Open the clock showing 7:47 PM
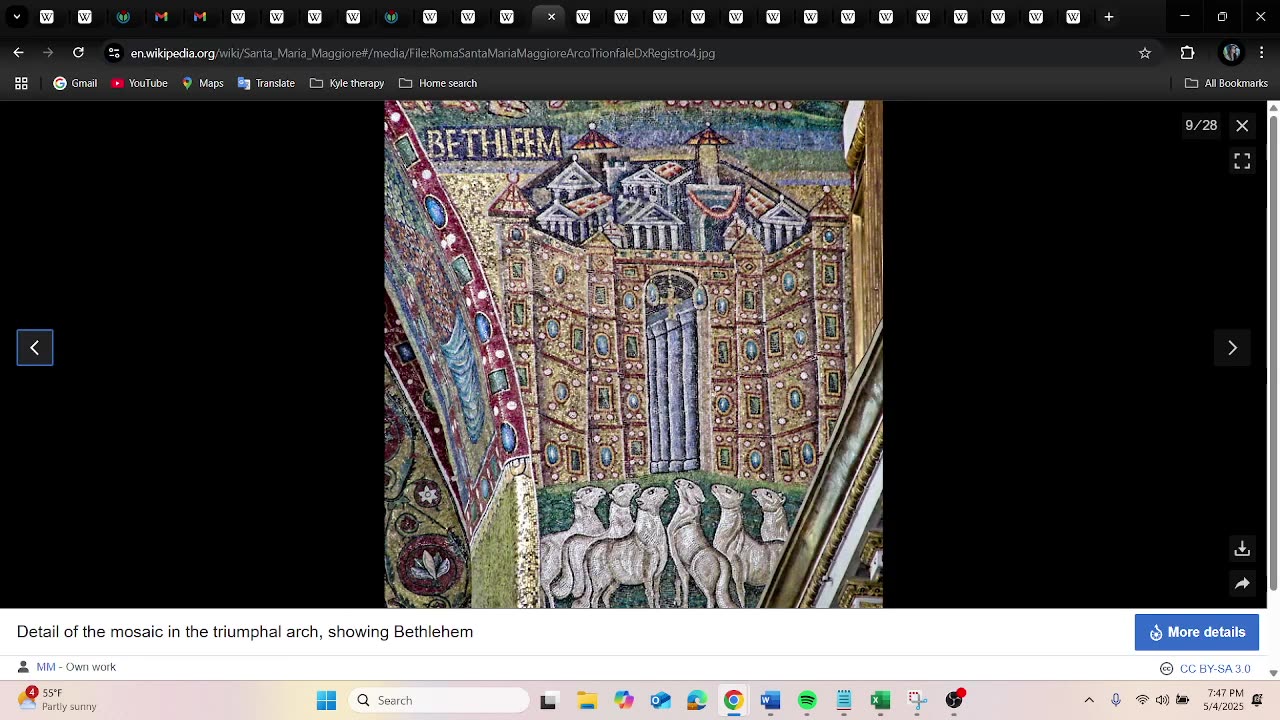The image size is (1280, 720). [1225, 700]
